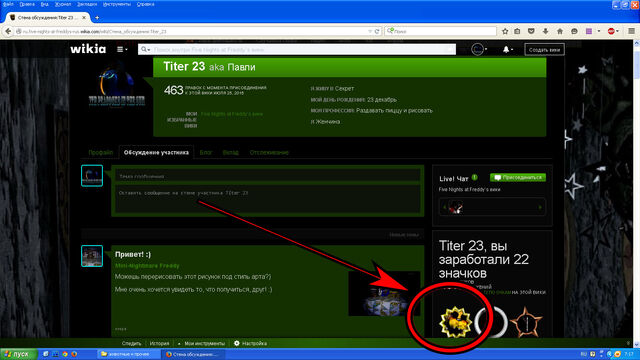This screenshot has height=360, width=640.
Task: Open the downloads arrow icon
Action: (x=545, y=31)
